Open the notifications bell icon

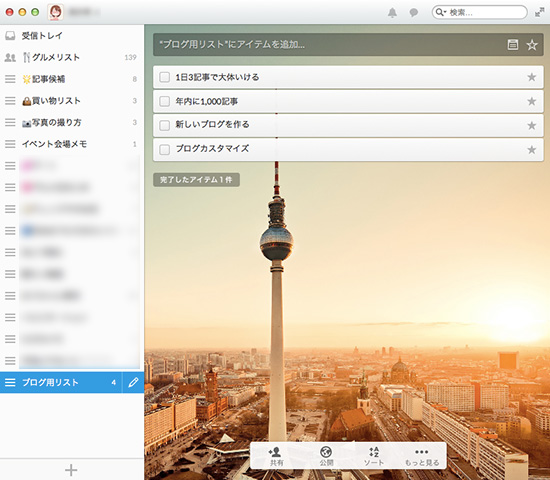[x=392, y=13]
